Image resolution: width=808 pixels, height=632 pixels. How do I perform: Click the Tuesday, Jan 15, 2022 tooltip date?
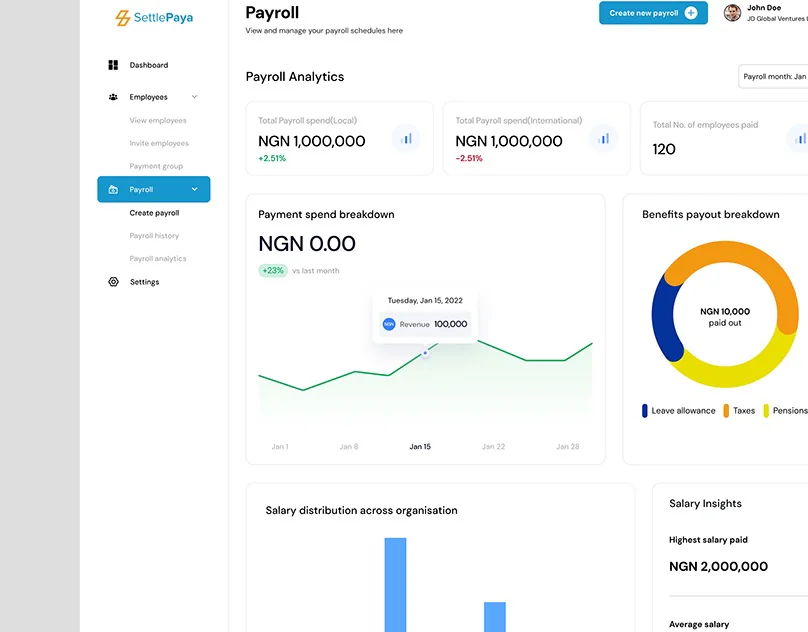pyautogui.click(x=425, y=301)
